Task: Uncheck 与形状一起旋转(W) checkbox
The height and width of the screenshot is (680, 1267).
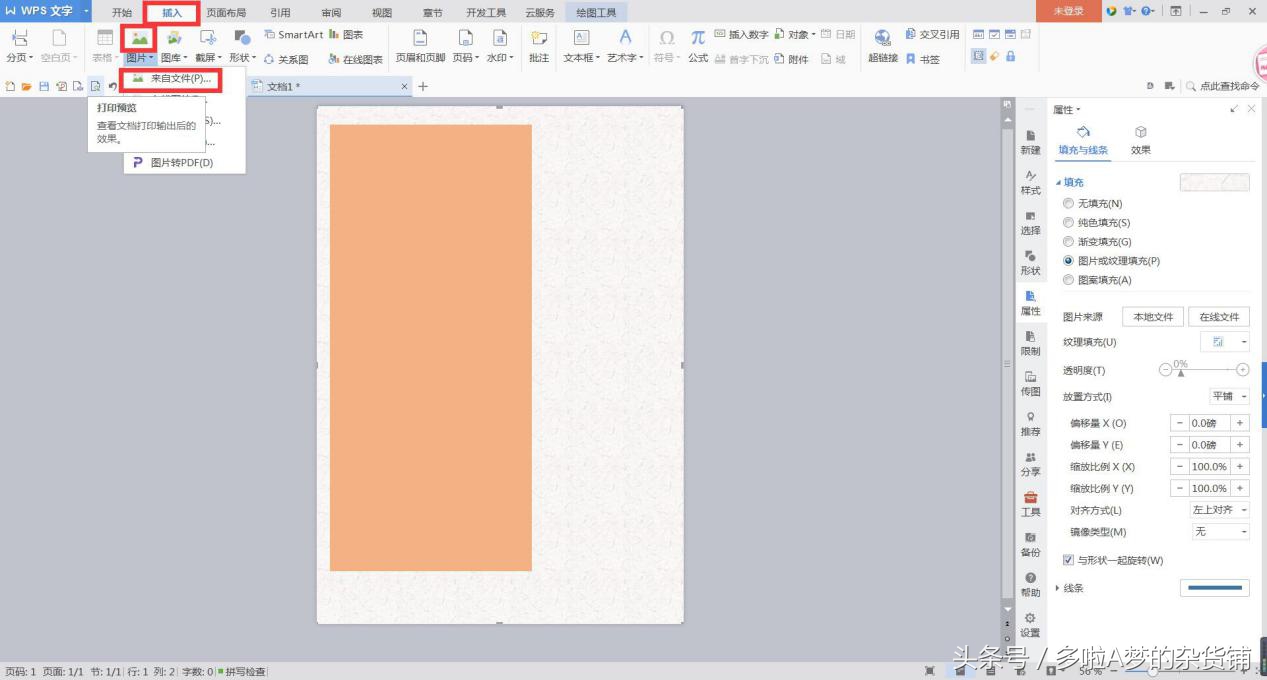Action: (1068, 560)
